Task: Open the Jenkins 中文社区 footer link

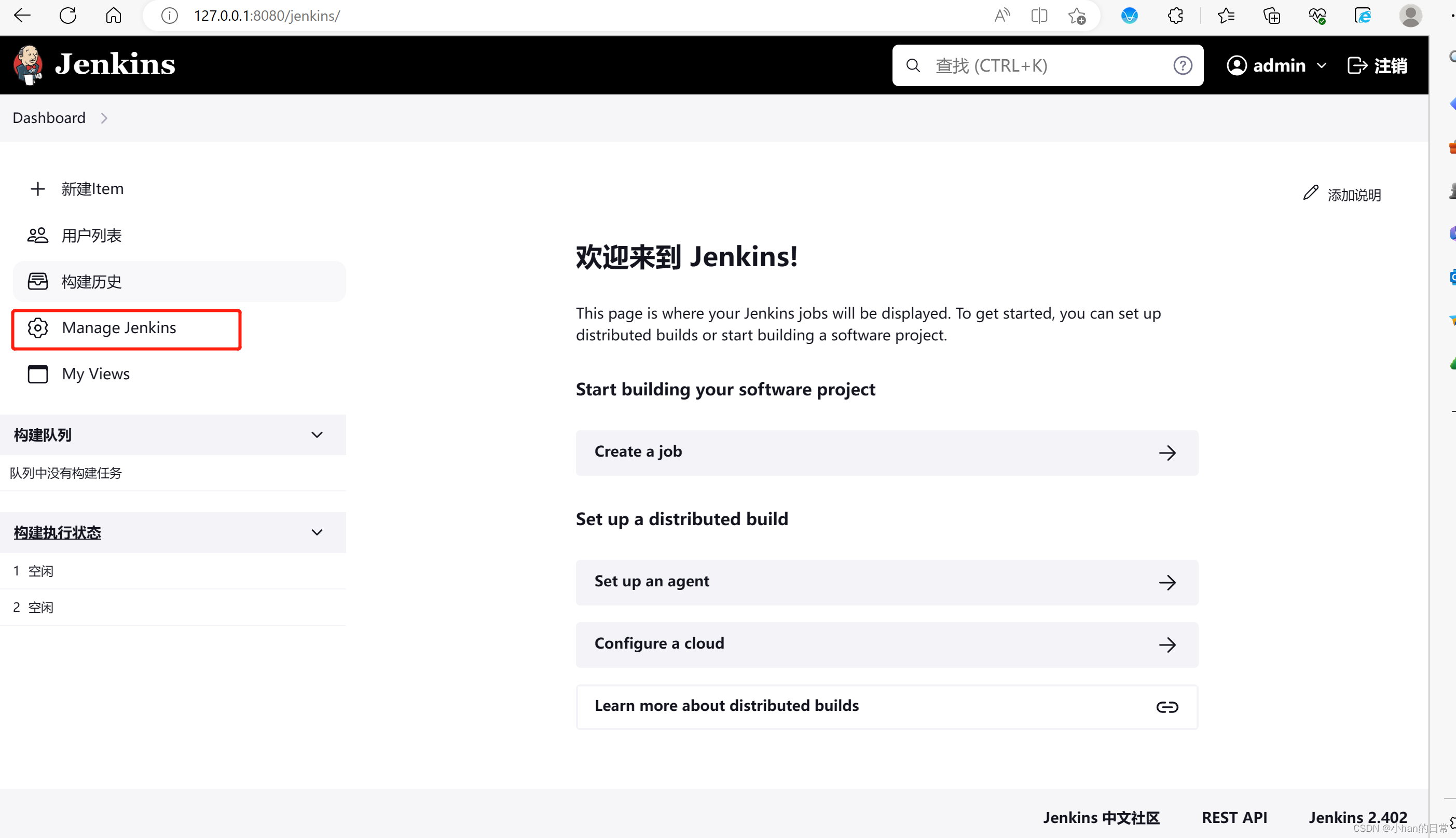Action: point(1101,817)
